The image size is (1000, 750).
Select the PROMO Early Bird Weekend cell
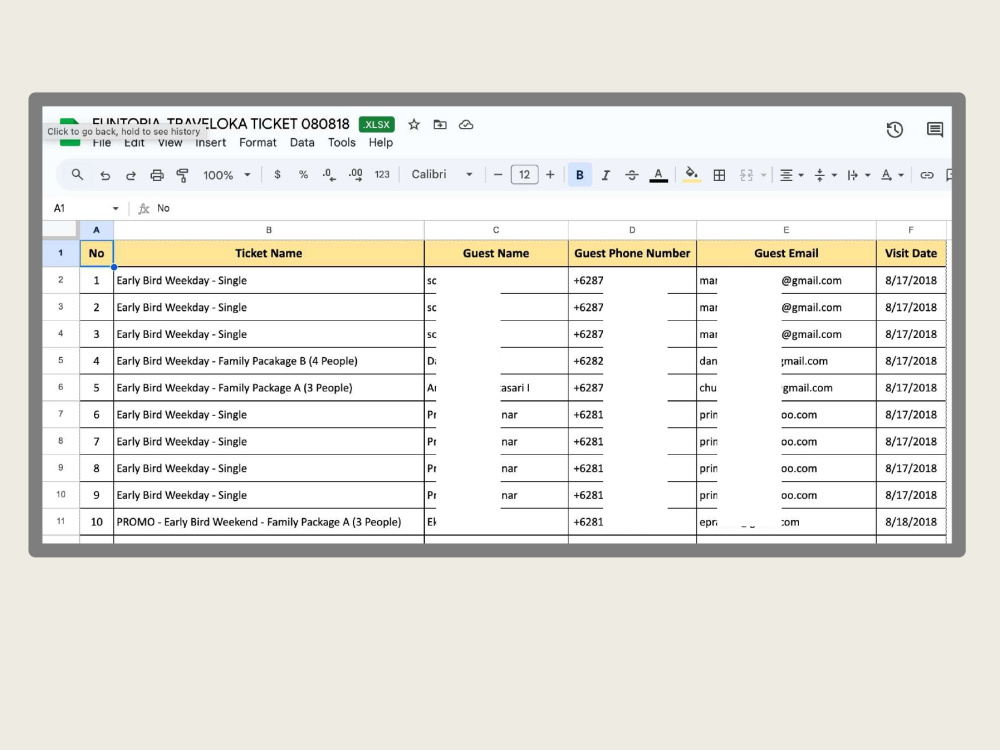(268, 522)
